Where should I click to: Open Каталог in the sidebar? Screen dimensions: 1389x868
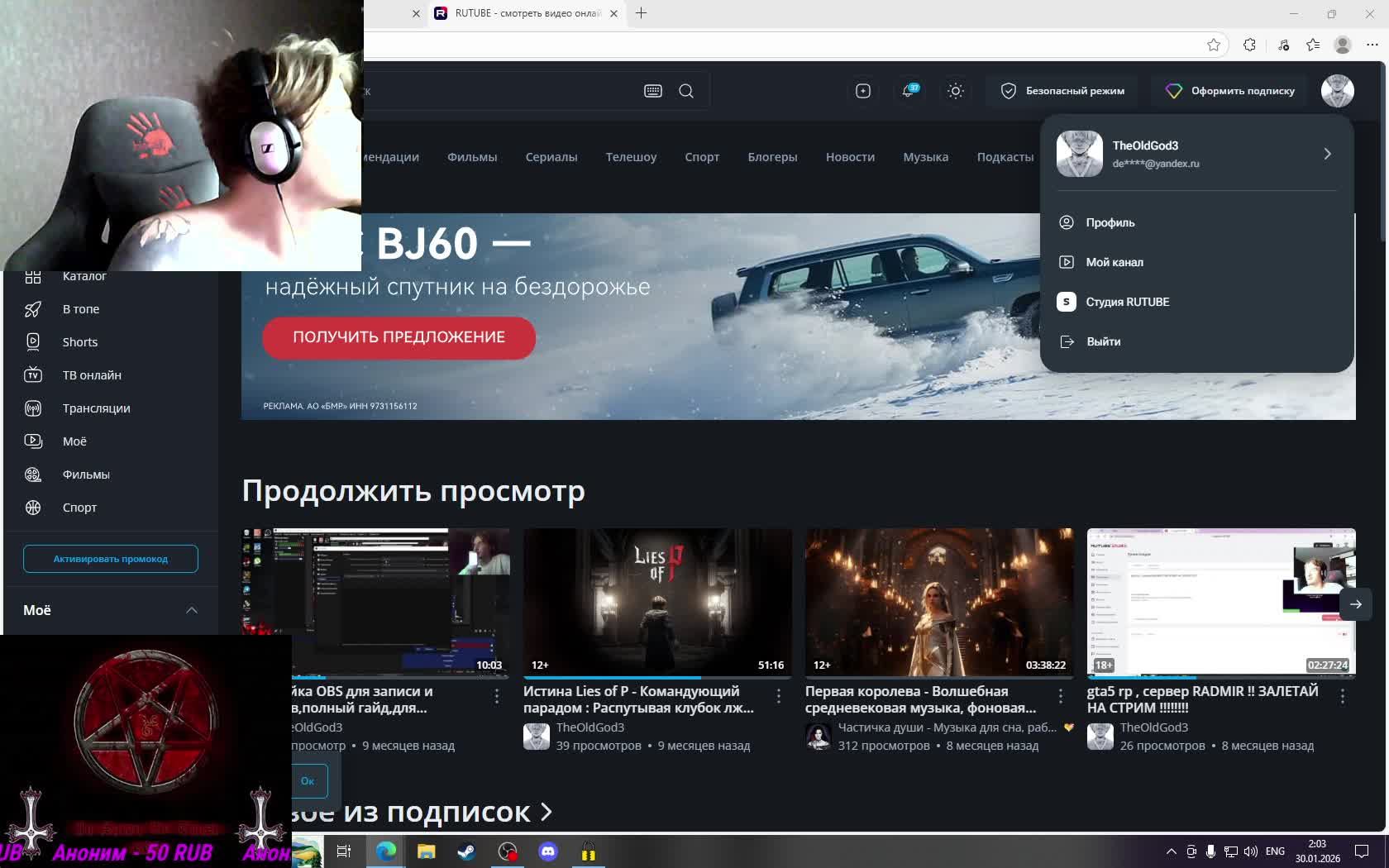(84, 276)
